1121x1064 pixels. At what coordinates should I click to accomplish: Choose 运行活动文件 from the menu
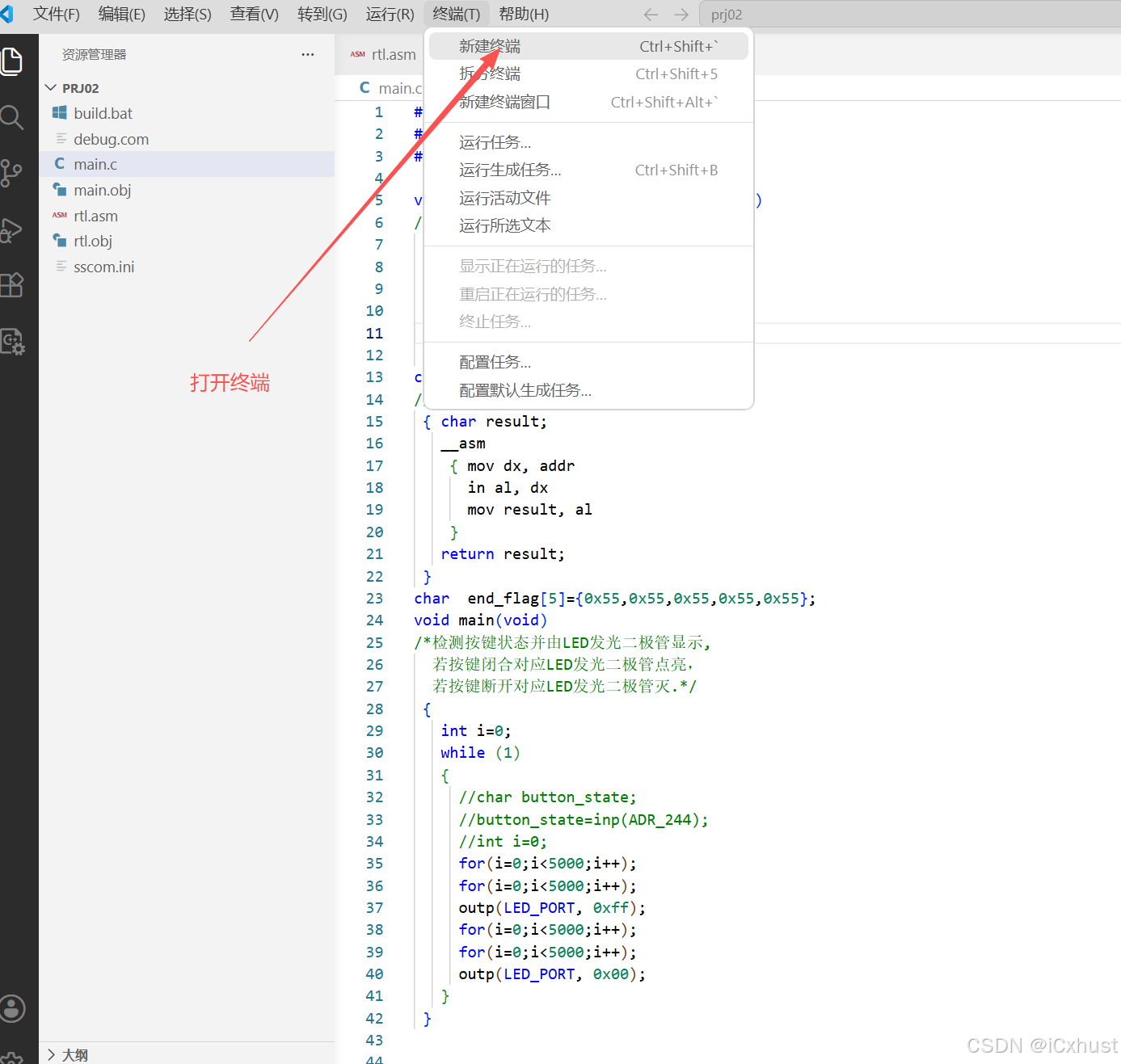pos(588,198)
